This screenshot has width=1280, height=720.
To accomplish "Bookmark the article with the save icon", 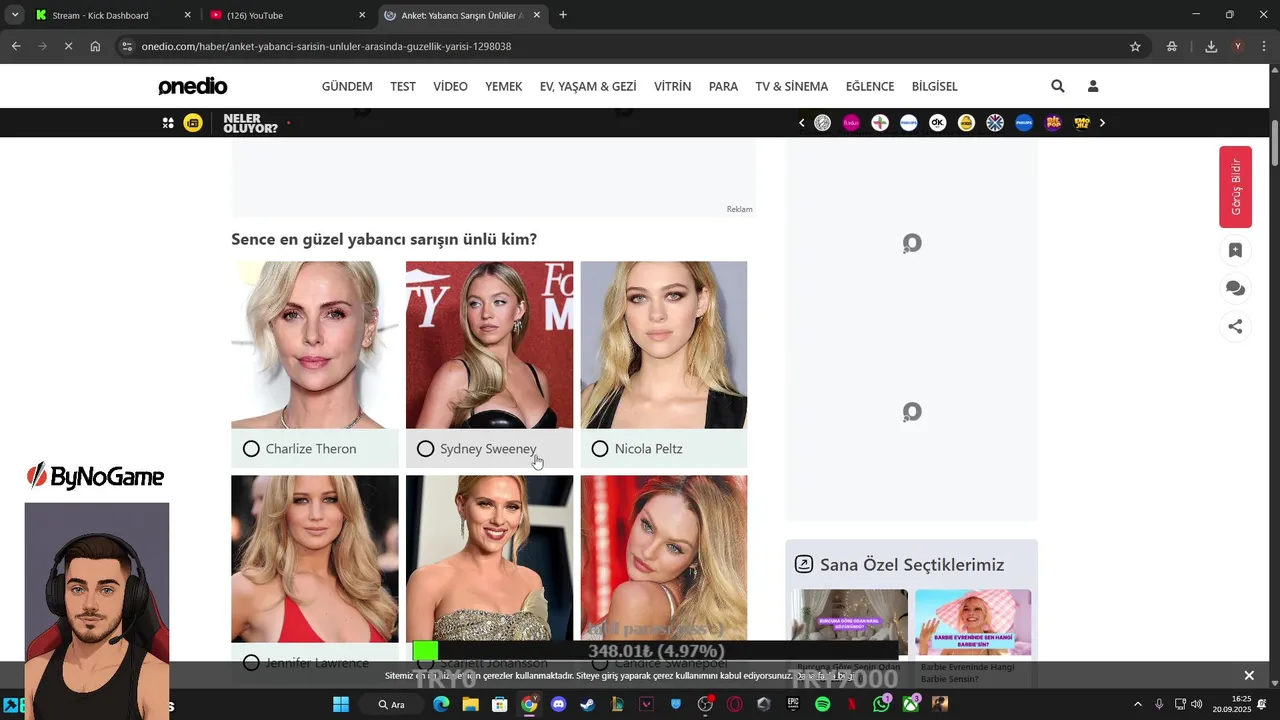I will (x=1235, y=250).
